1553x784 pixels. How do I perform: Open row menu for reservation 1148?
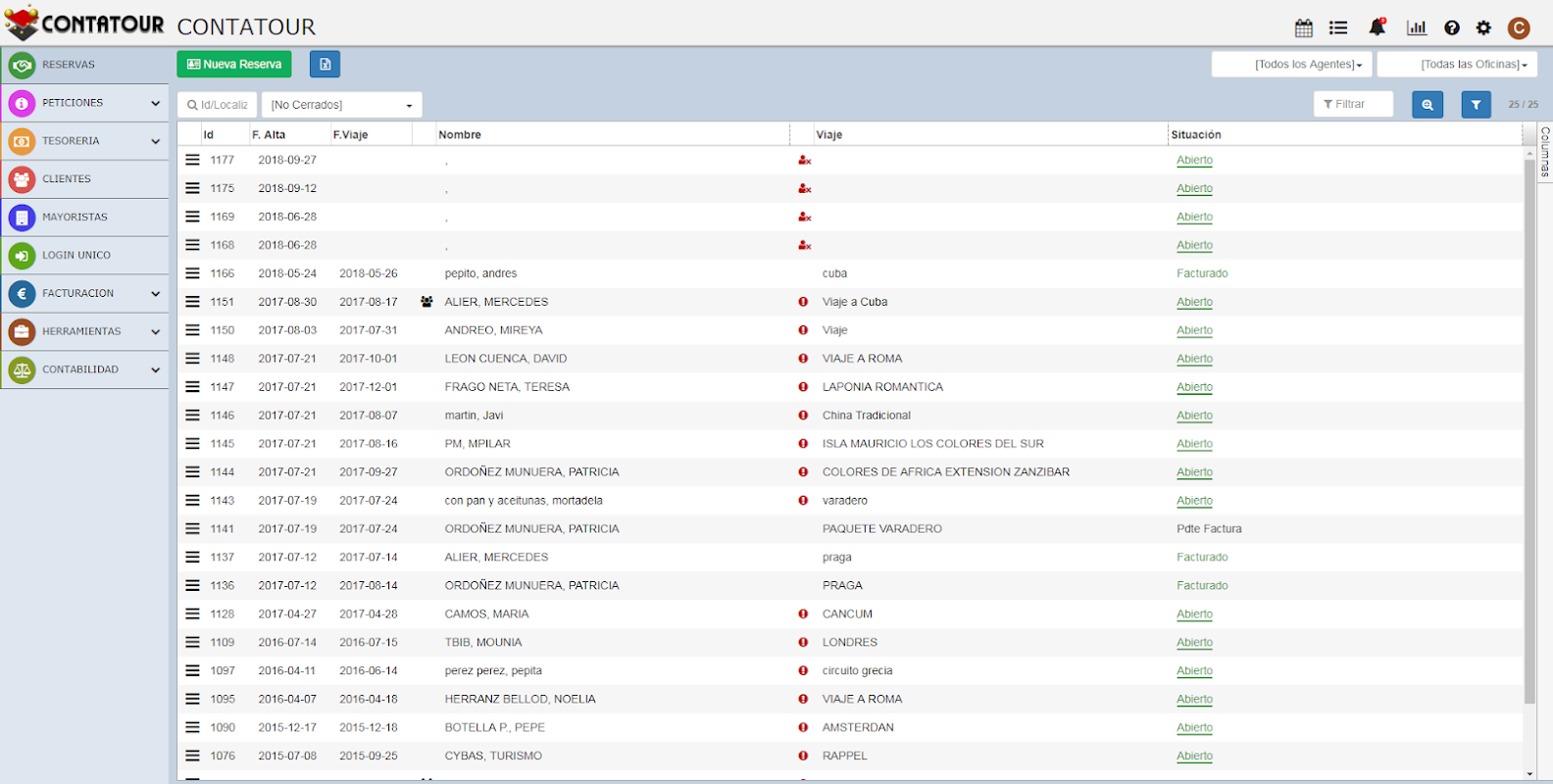pos(192,359)
